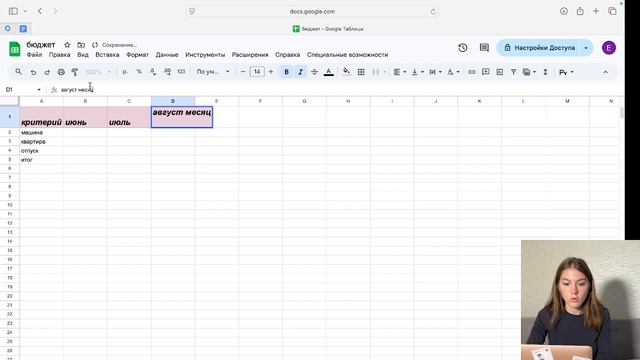Open filter views dropdown
Image resolution: width=640 pixels, height=360 pixels.
pos(529,72)
